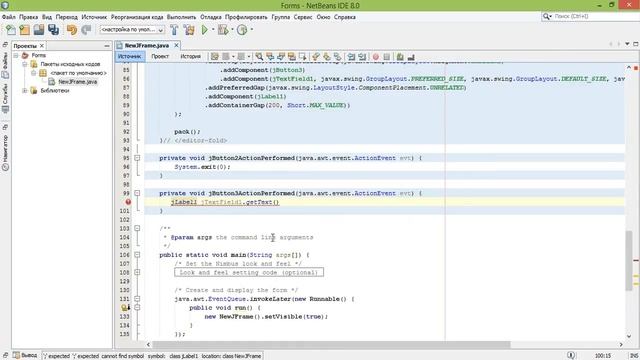640x360 pixels.
Task: Click the New Project toolbar icon
Action: 24,30
